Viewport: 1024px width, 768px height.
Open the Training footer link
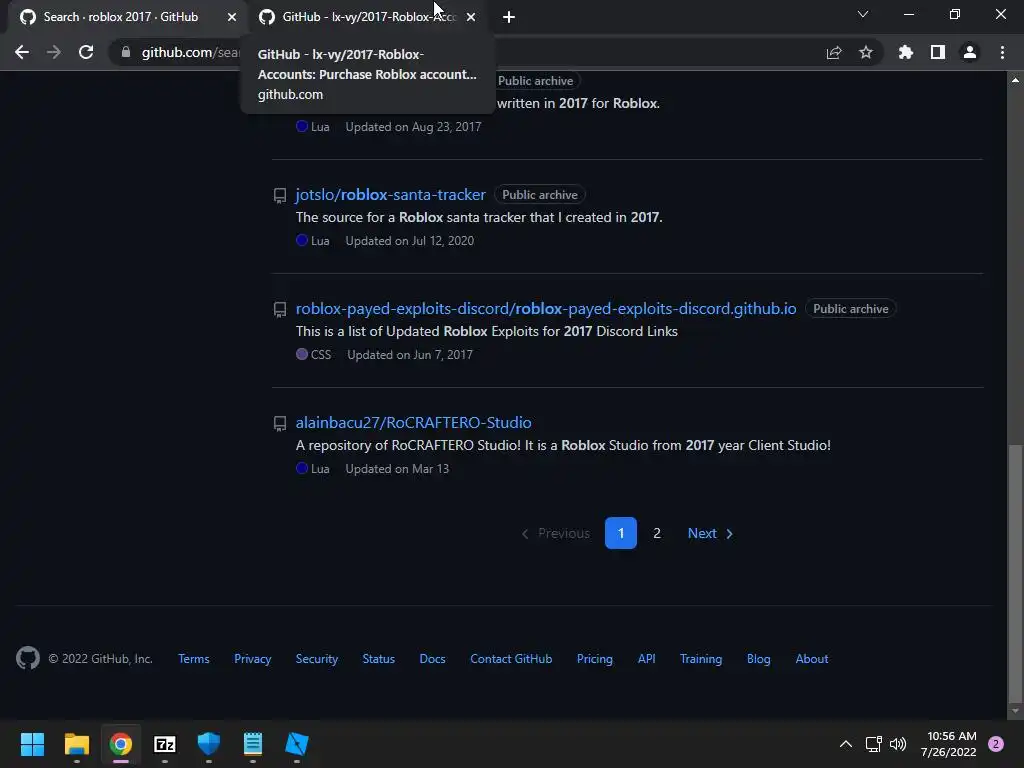pyautogui.click(x=701, y=659)
